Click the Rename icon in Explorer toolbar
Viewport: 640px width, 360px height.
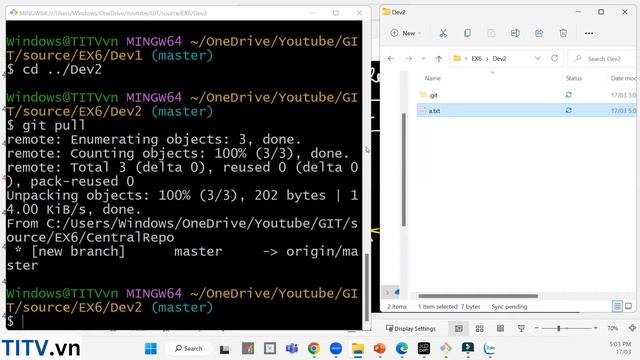coord(515,33)
